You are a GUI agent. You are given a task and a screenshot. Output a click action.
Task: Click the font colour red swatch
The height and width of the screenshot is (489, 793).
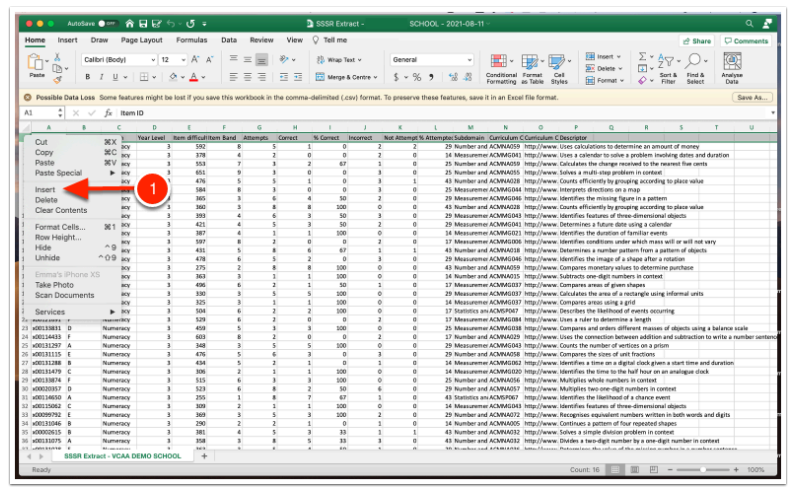(191, 77)
